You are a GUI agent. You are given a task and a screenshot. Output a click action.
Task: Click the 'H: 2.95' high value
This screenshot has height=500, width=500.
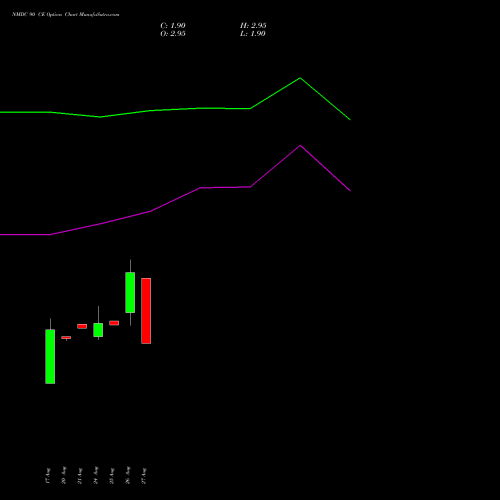[x=253, y=26]
